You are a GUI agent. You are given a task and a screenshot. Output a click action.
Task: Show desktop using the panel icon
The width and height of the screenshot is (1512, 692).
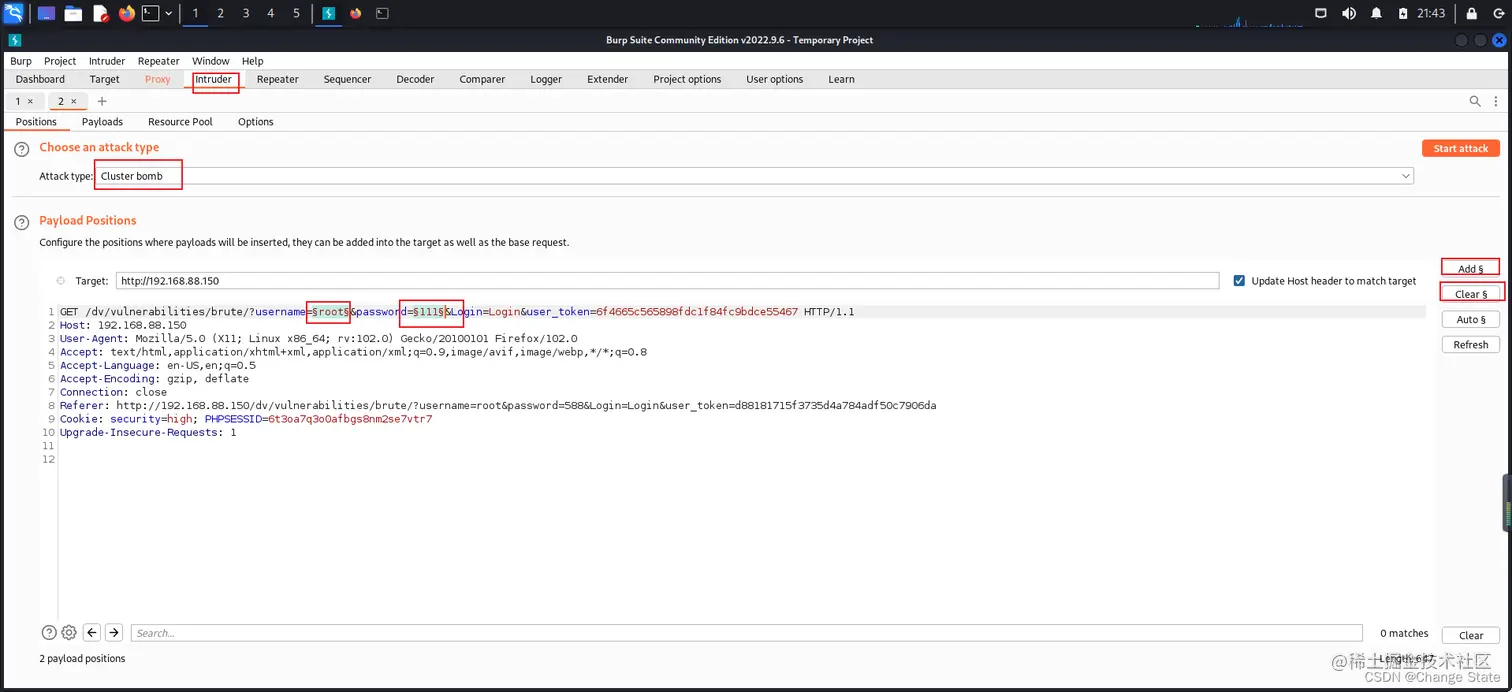[46, 13]
